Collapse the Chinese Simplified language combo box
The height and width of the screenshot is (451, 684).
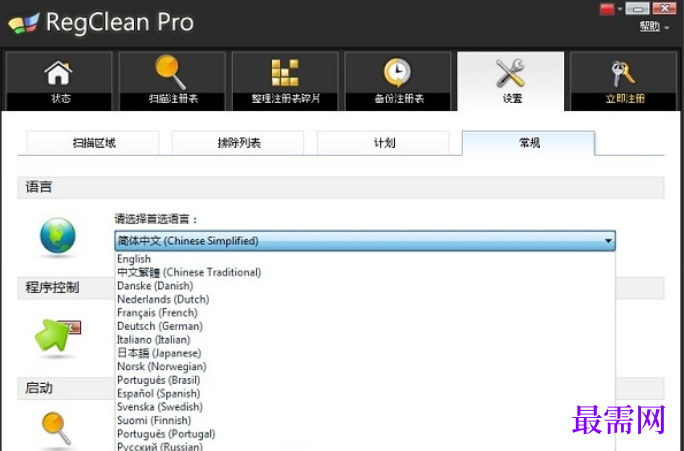pyautogui.click(x=365, y=241)
